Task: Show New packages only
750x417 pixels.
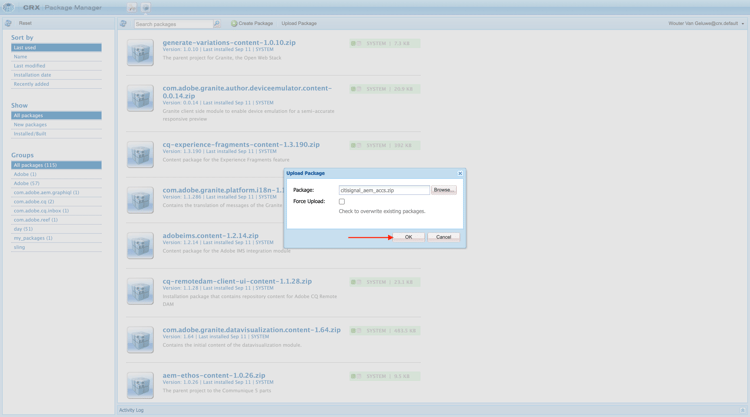Action: click(x=56, y=124)
